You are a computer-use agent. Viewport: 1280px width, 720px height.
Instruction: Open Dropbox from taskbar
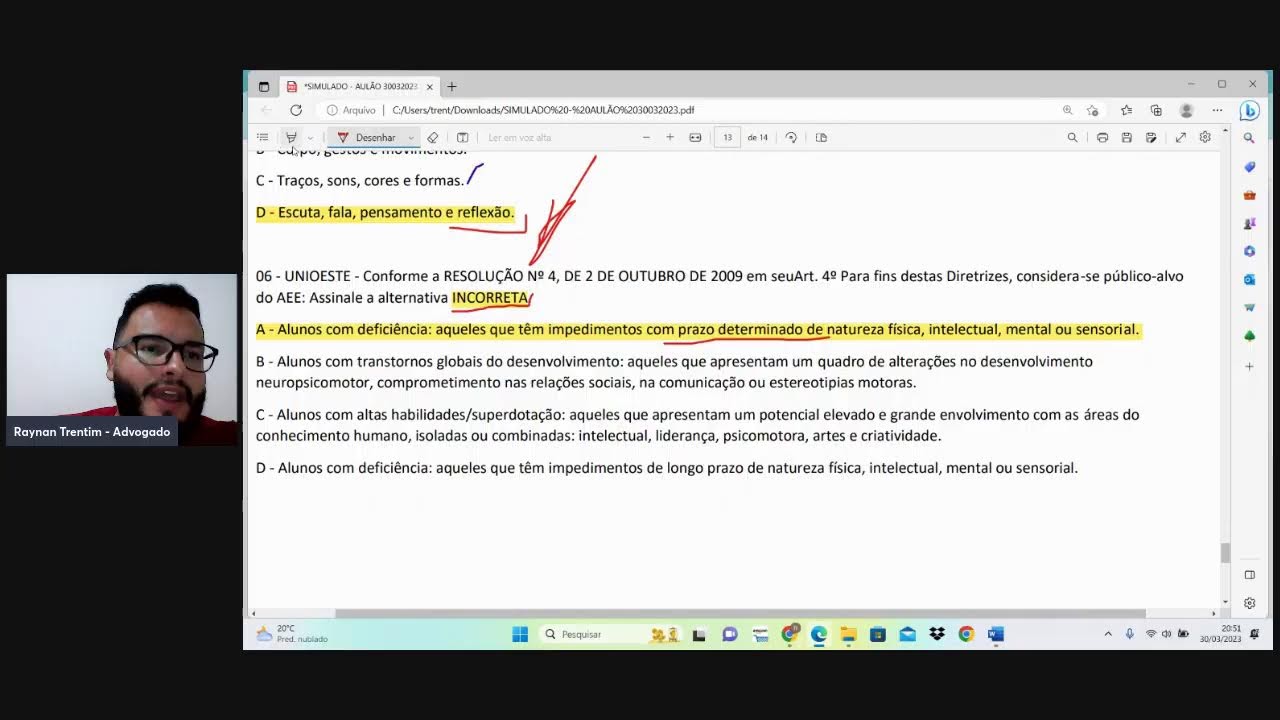937,634
